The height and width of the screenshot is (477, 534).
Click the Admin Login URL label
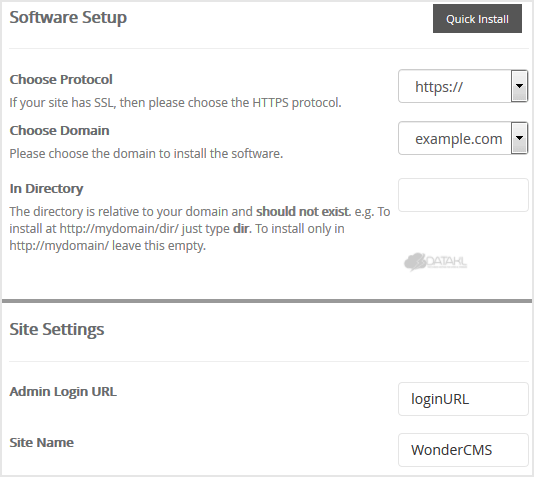pos(63,392)
